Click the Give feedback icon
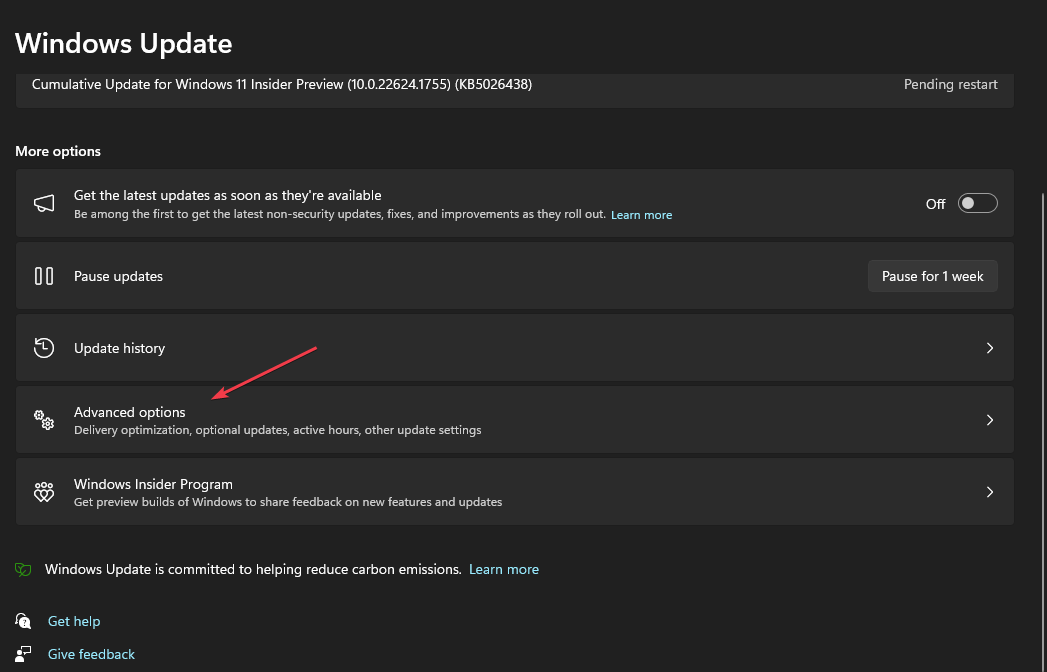 pyautogui.click(x=23, y=654)
